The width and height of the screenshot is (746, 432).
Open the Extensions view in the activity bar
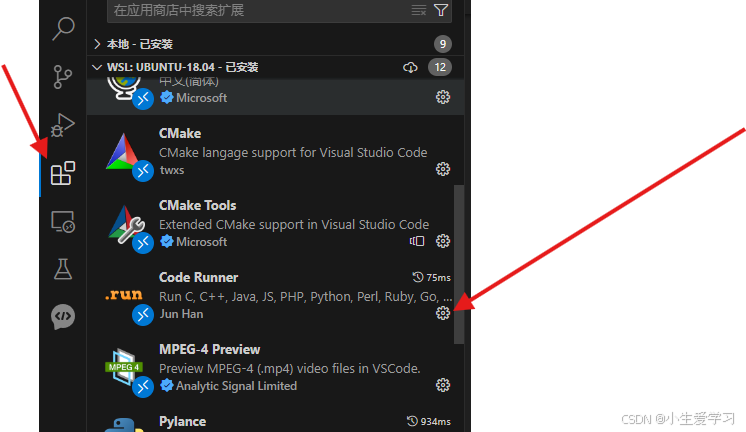[x=63, y=173]
